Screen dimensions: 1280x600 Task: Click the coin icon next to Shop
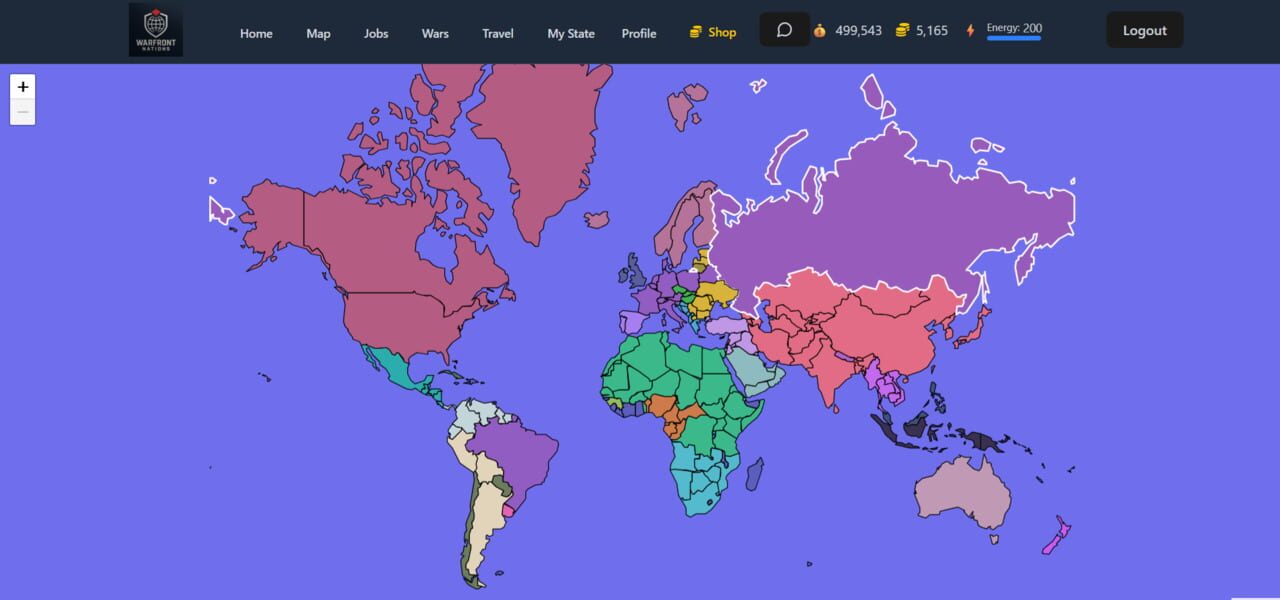pos(694,31)
